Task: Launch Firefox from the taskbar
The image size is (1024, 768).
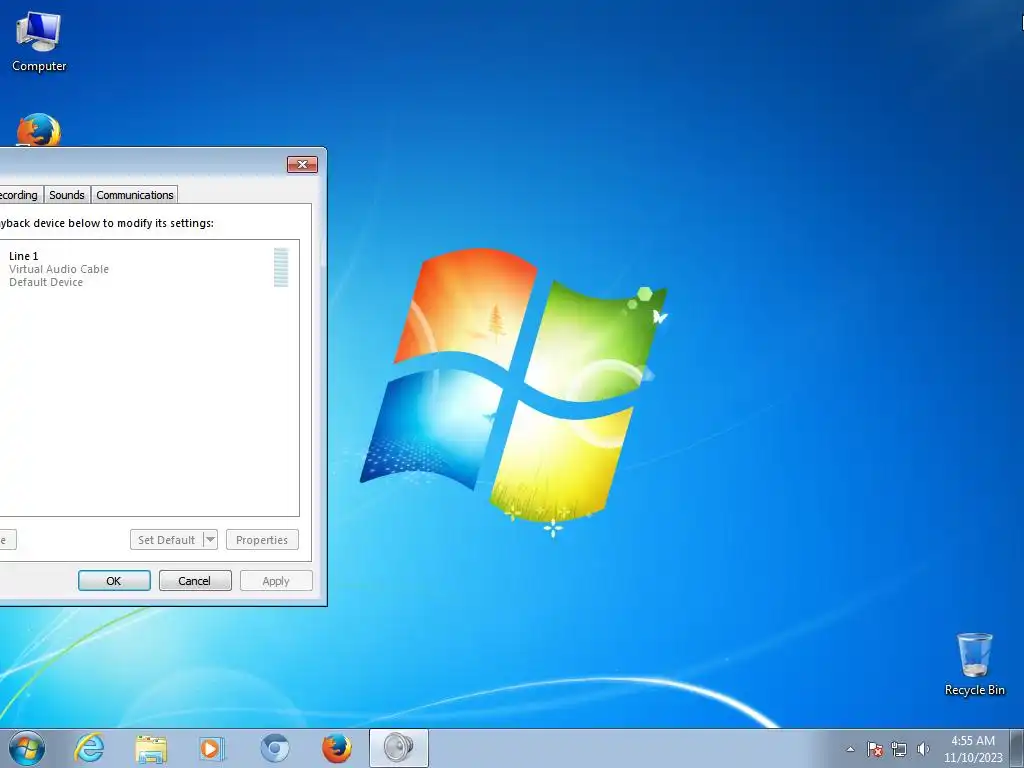Action: [x=336, y=748]
